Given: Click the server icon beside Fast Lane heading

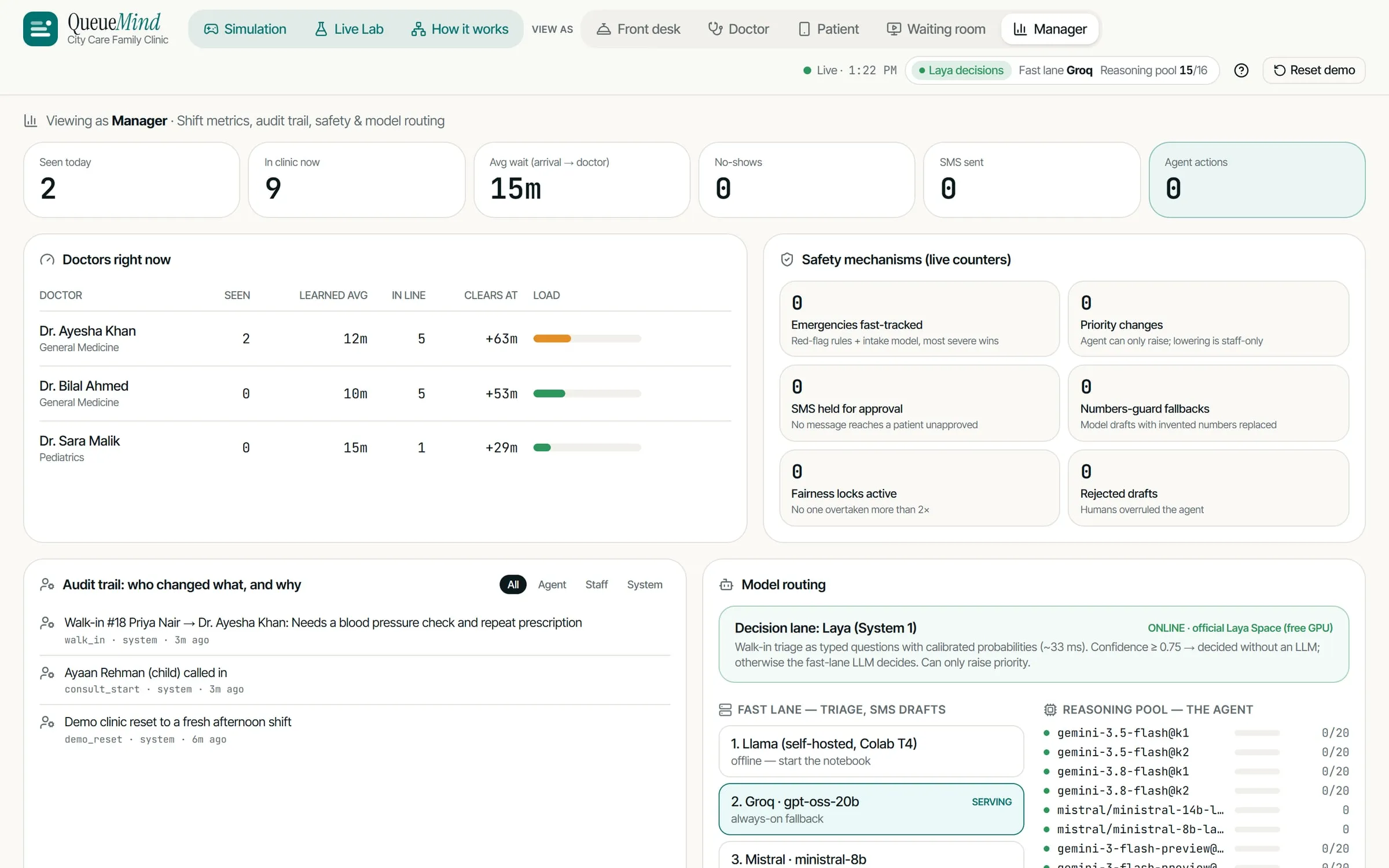Looking at the screenshot, I should coord(725,709).
